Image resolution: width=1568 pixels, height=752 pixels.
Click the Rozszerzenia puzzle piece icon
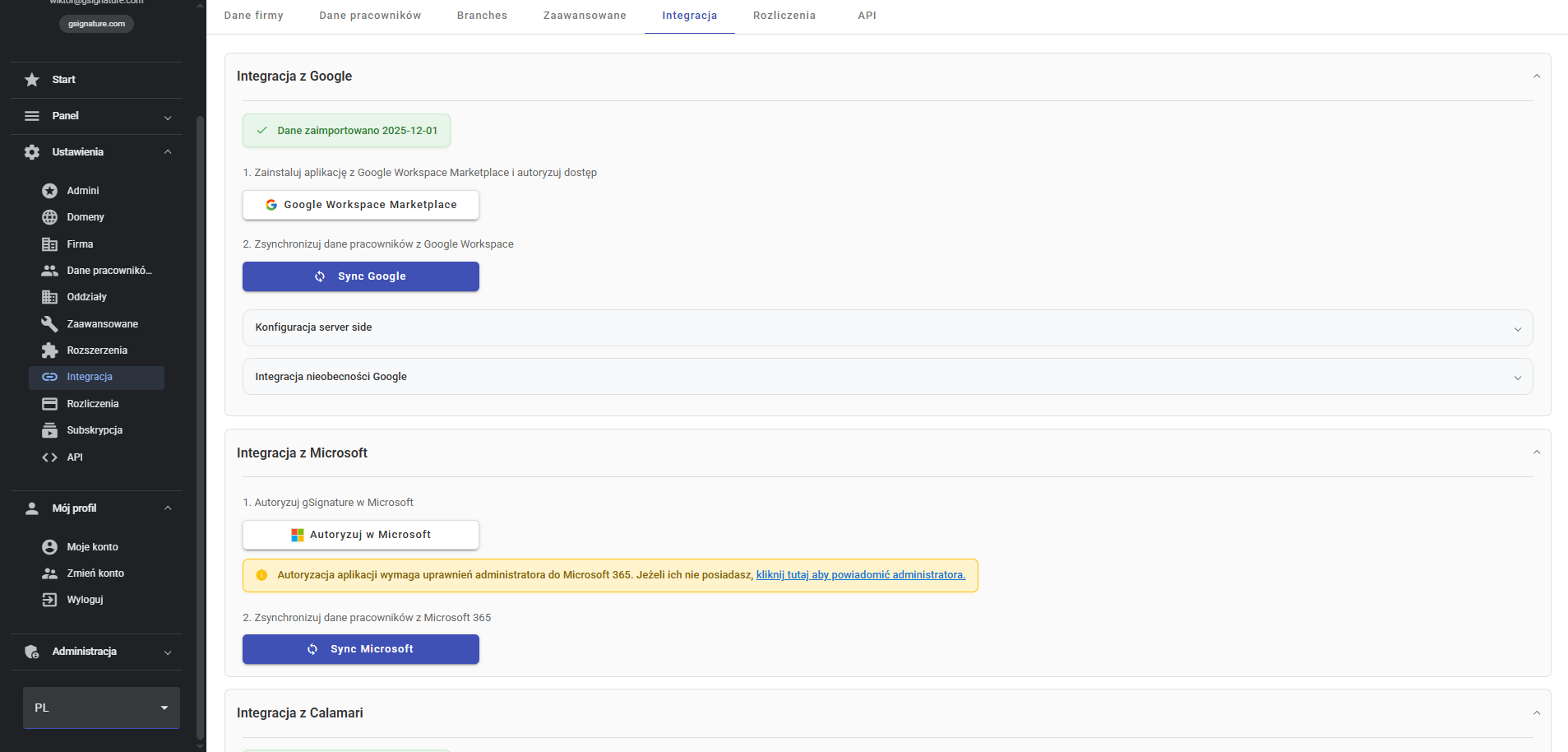tap(50, 350)
